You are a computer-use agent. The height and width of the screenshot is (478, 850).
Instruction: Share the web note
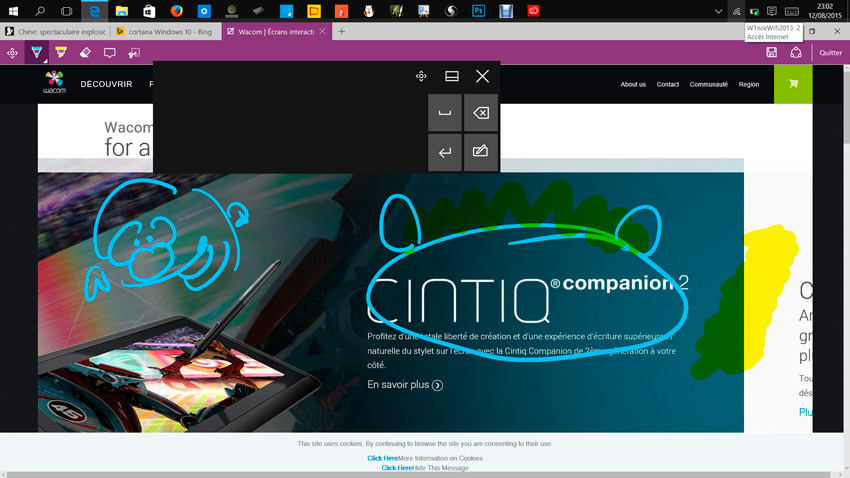tap(796, 53)
